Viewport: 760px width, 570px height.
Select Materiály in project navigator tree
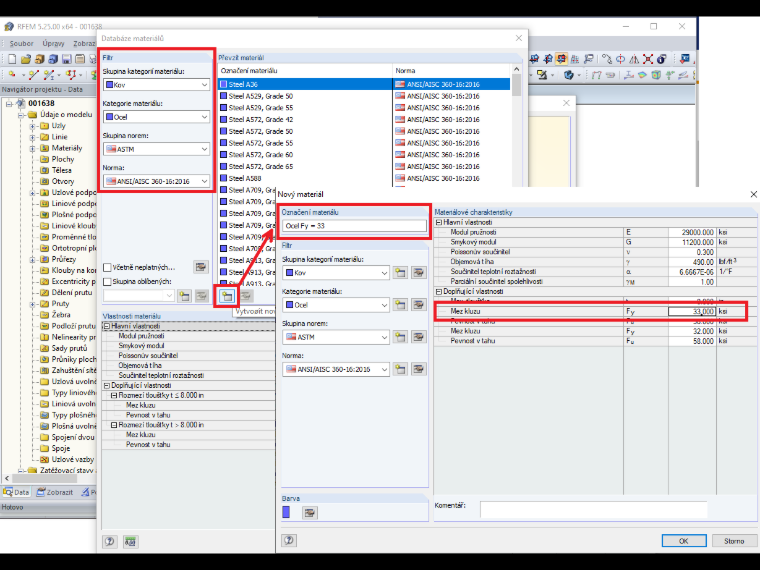tap(67, 148)
